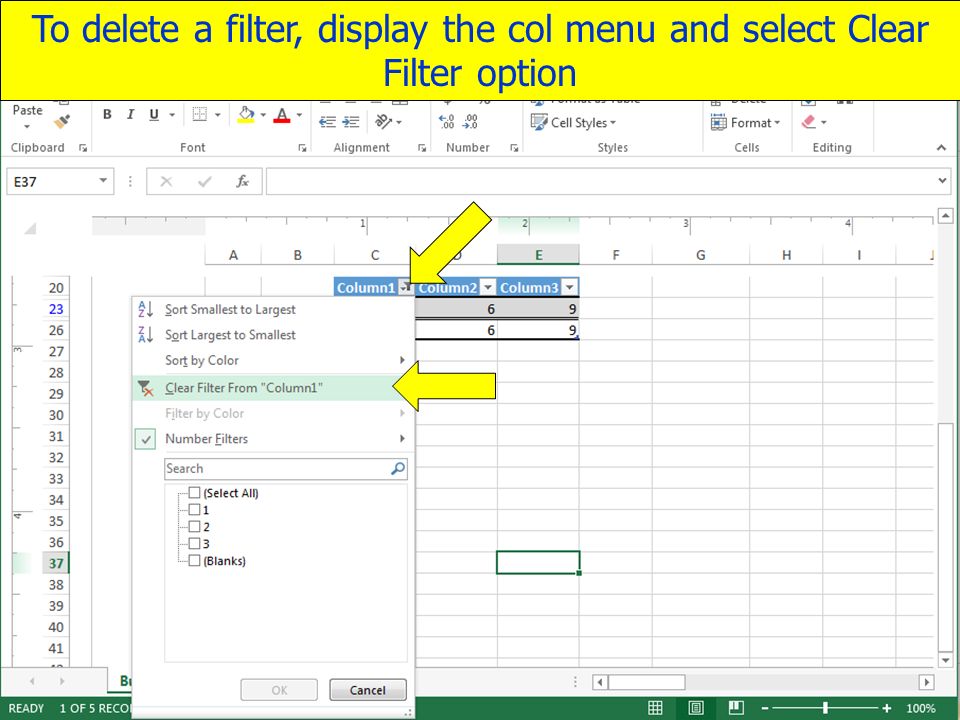960x720 pixels.
Task: Toggle Bold formatting
Action: click(107, 114)
